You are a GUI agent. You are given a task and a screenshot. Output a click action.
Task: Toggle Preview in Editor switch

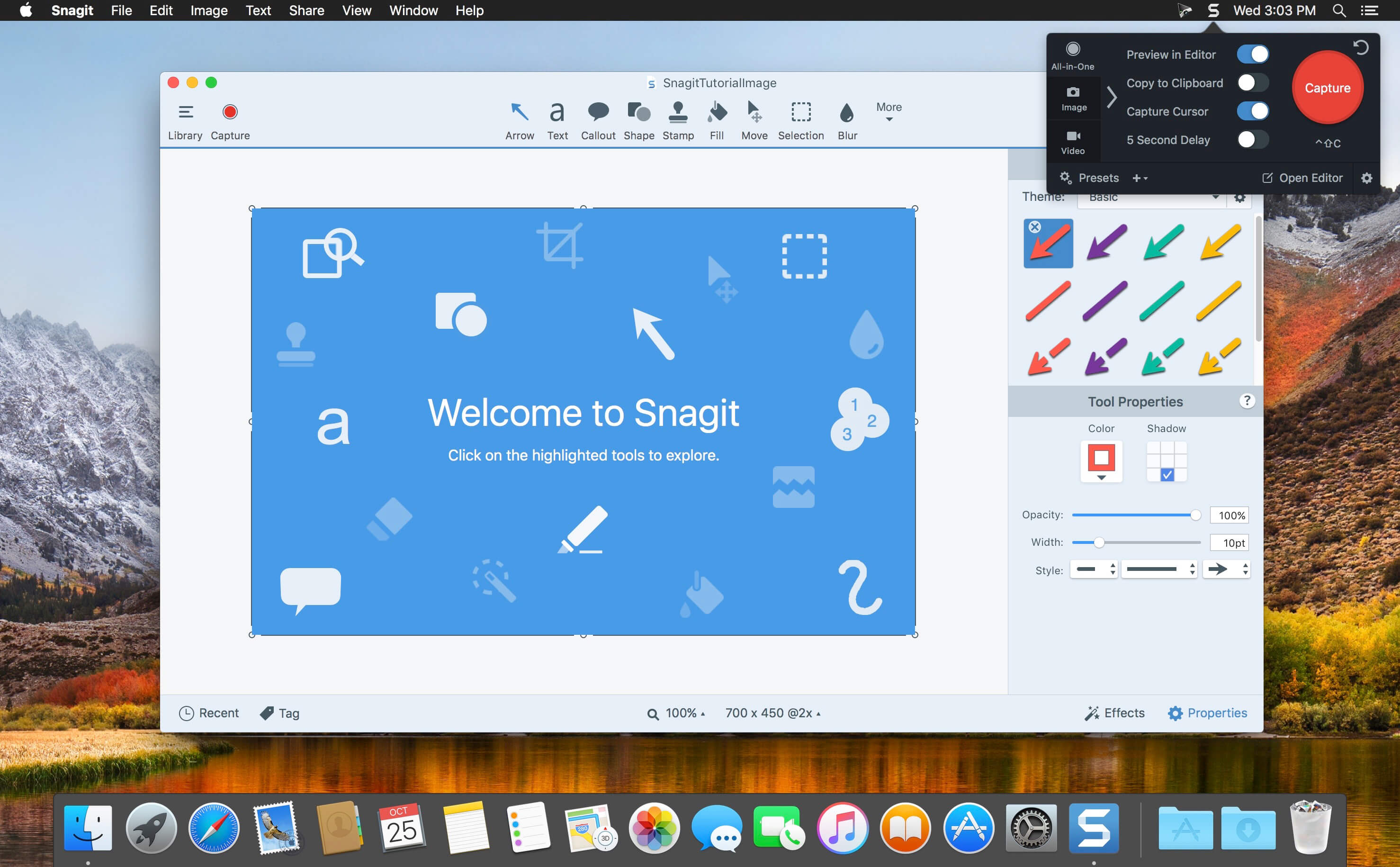(x=1252, y=54)
